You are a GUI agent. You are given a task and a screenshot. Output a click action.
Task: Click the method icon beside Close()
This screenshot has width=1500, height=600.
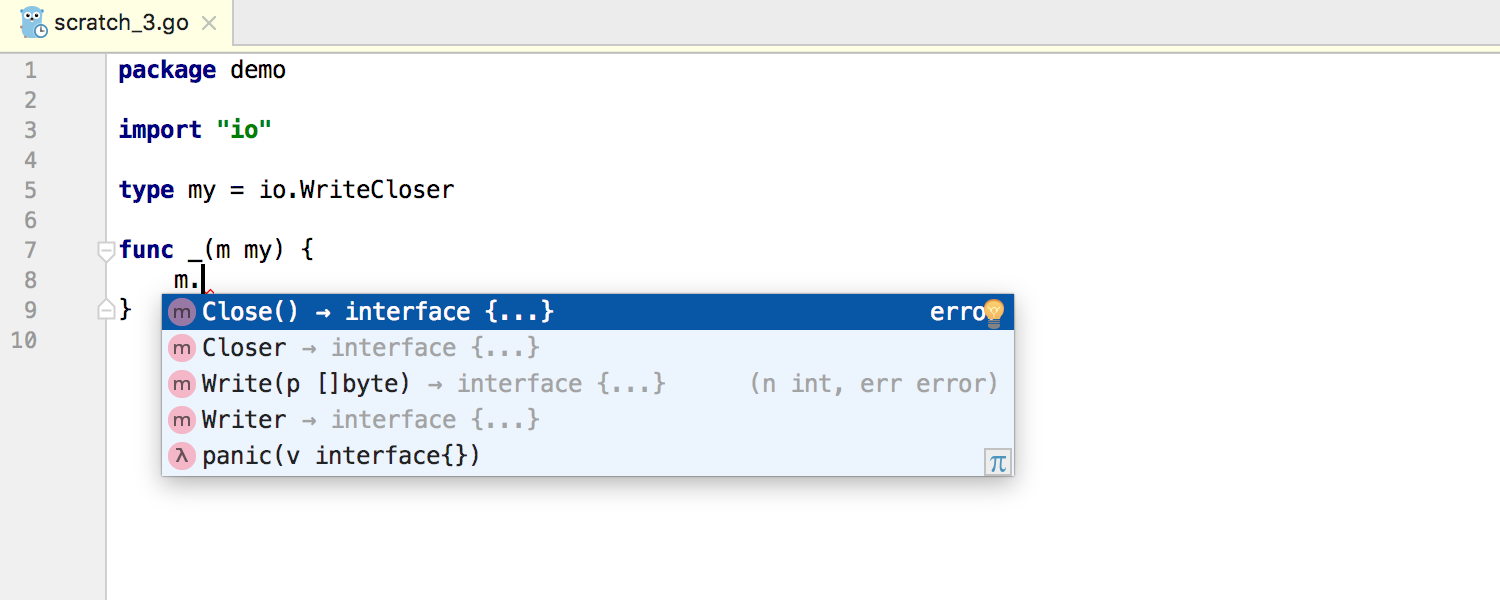pos(181,312)
